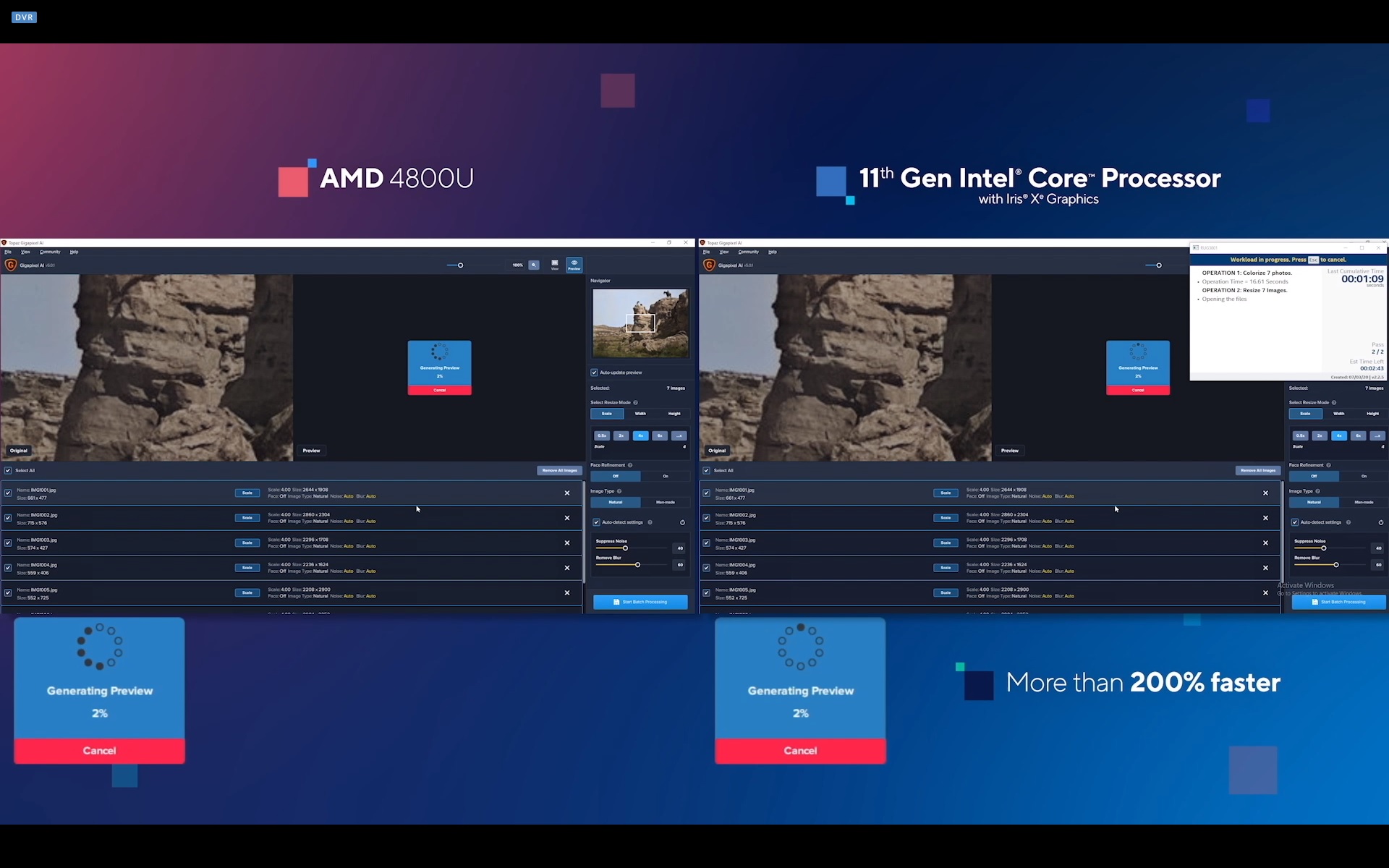
Task: Click Start Batch Processing in the AMD-side window
Action: (x=640, y=602)
